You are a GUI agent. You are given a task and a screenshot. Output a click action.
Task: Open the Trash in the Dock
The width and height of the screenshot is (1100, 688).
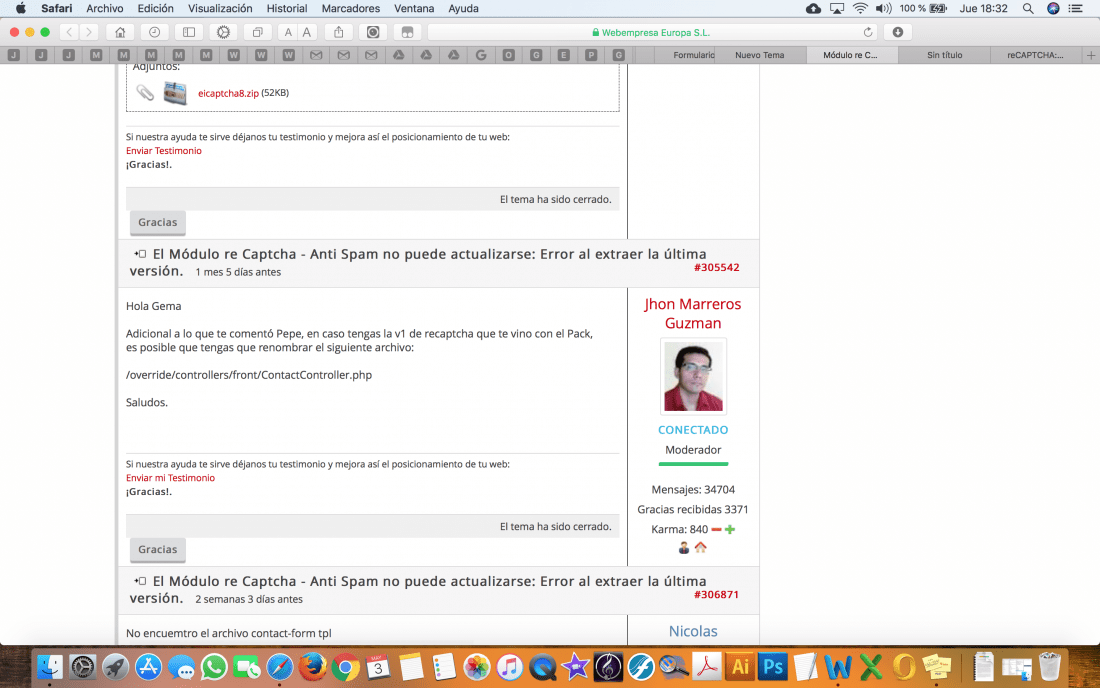point(1050,667)
